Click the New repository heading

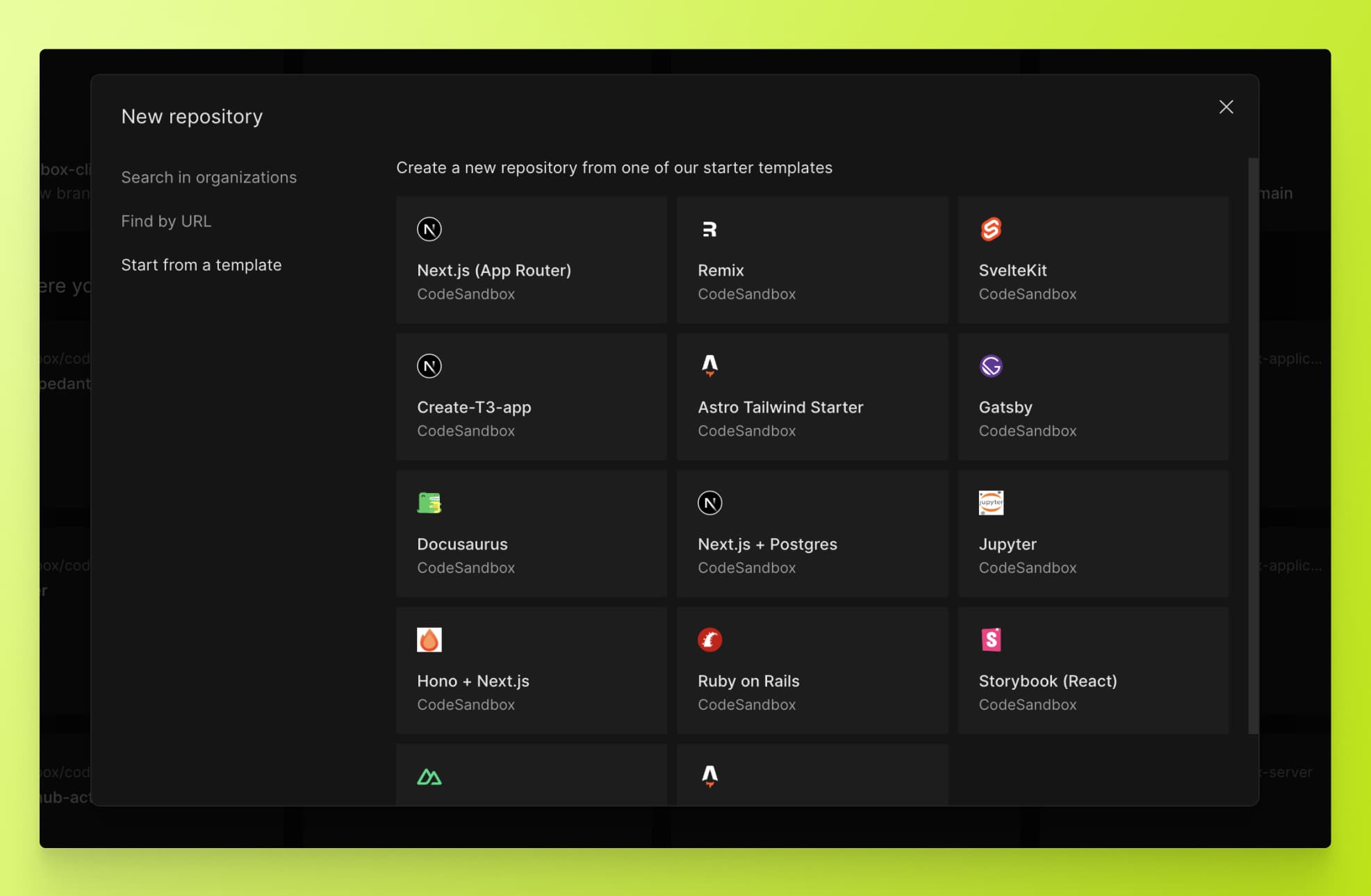point(192,116)
